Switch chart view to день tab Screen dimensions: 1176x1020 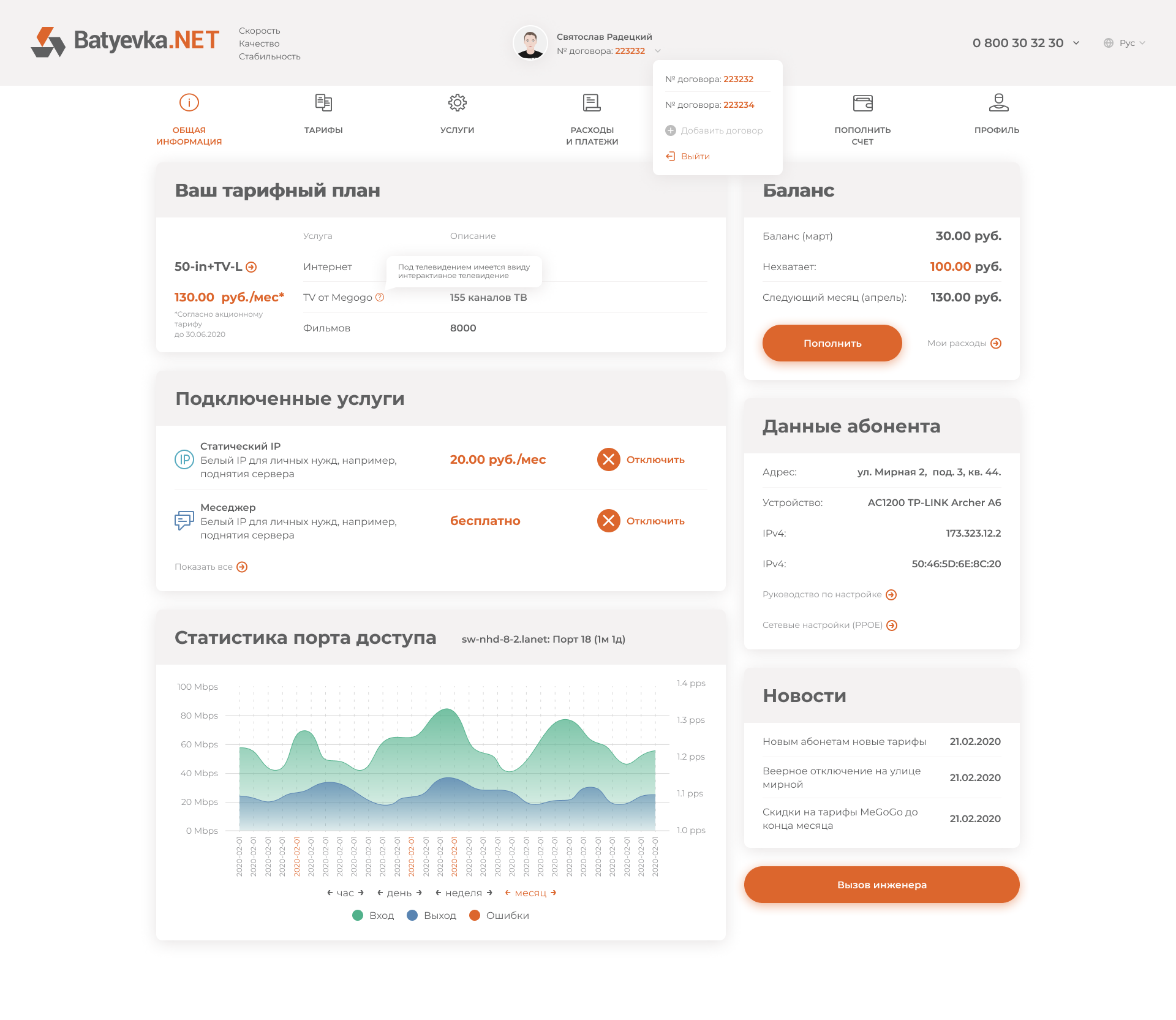point(398,893)
